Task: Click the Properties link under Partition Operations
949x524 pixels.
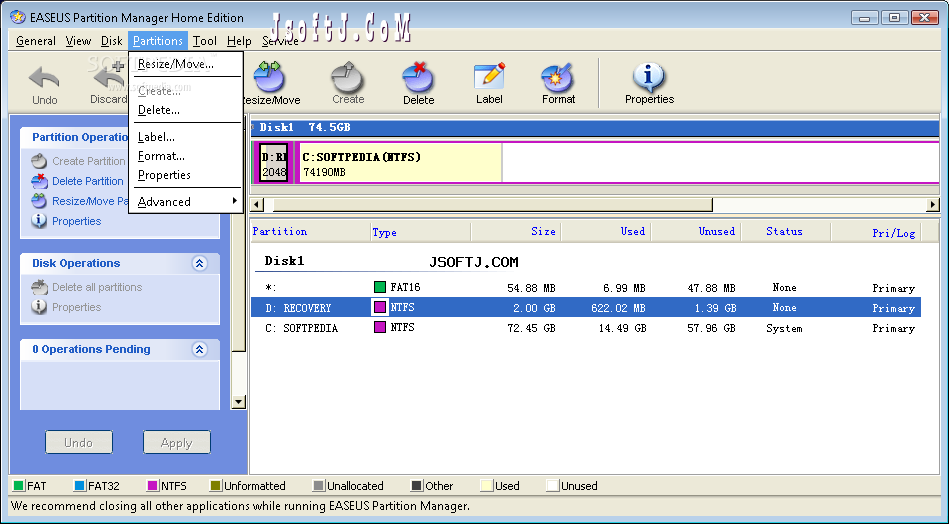Action: tap(76, 221)
